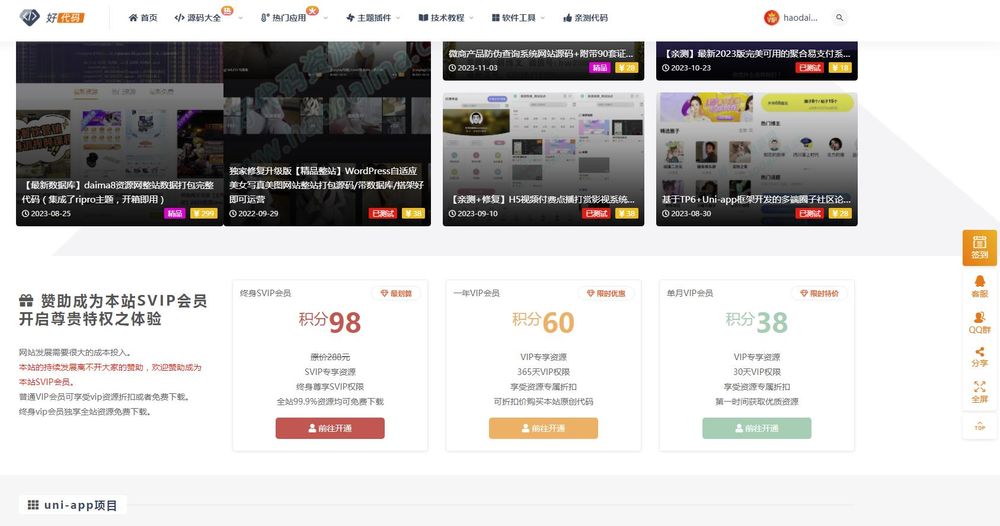Open the daima8资源网整站数据 post title

119,192
